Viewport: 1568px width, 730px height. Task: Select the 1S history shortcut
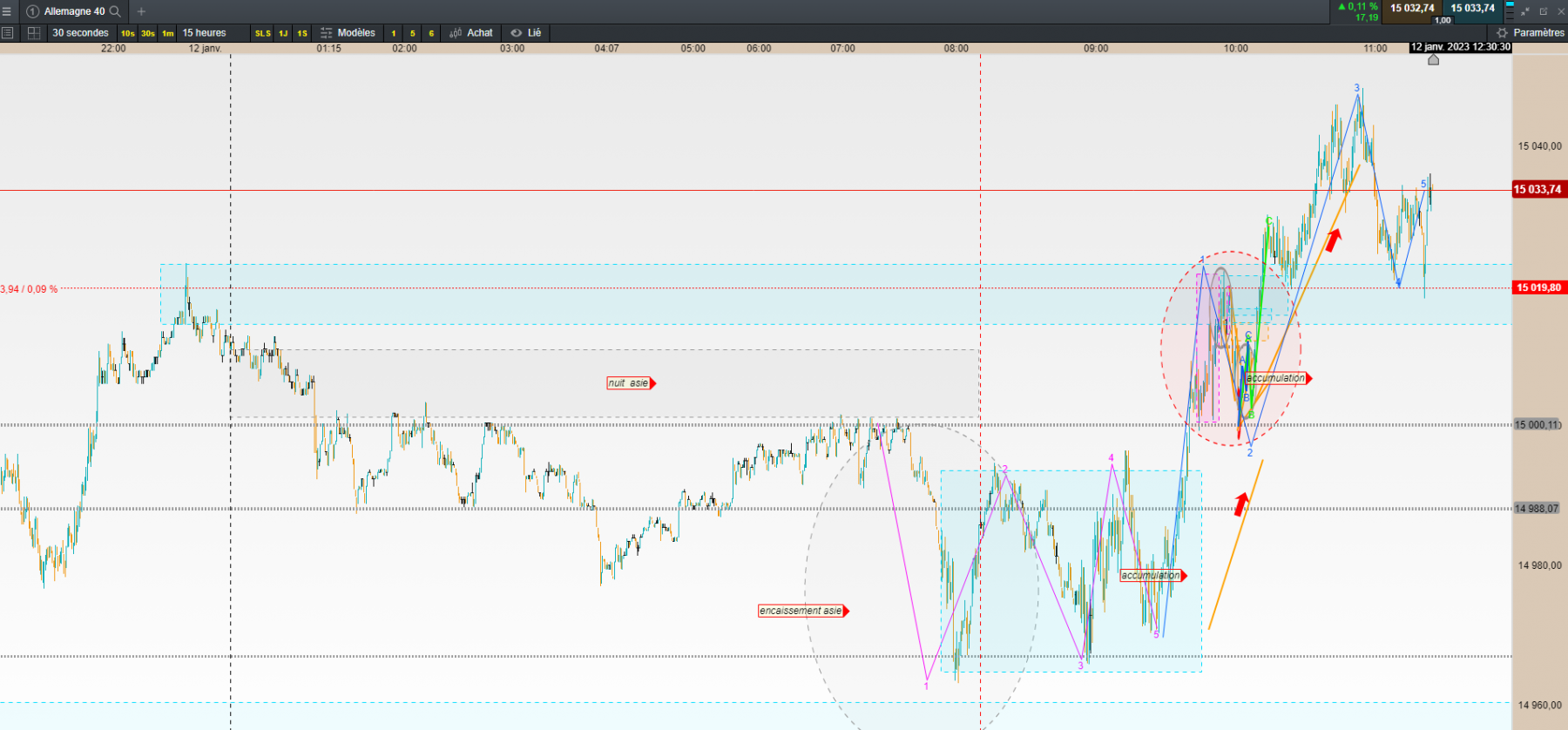(302, 33)
